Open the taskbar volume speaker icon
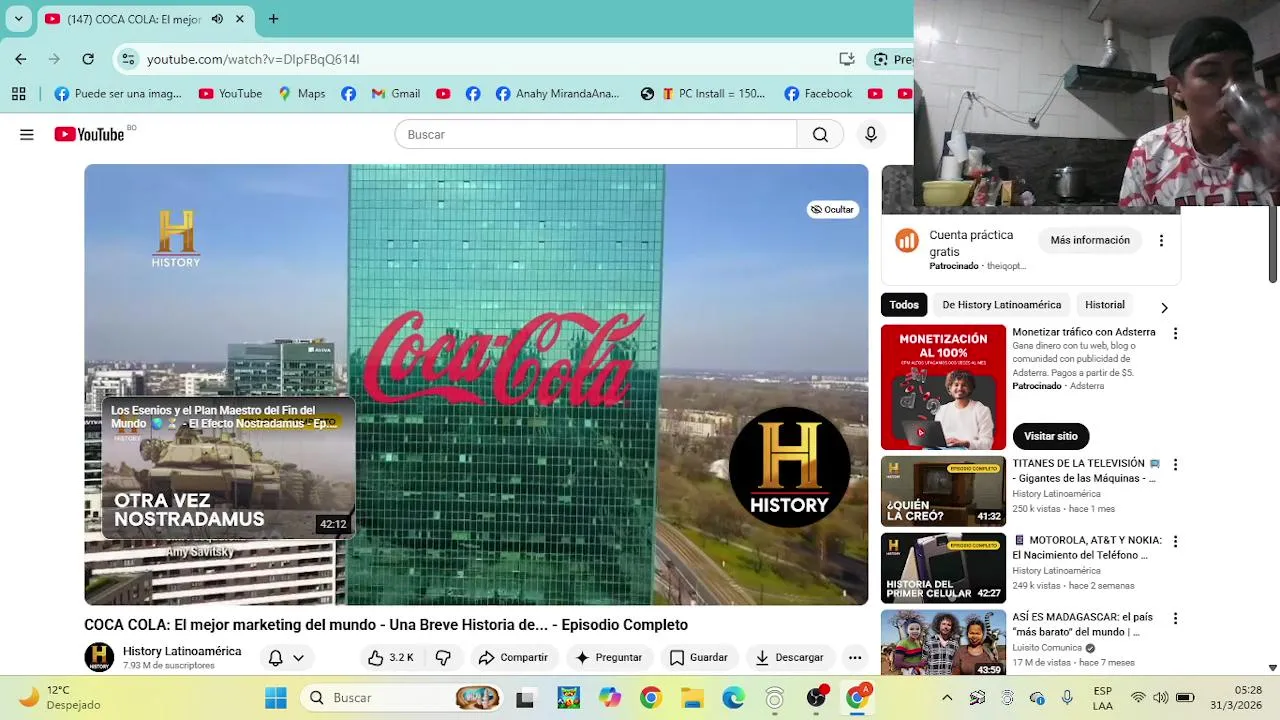The height and width of the screenshot is (720, 1280). pos(1160,697)
